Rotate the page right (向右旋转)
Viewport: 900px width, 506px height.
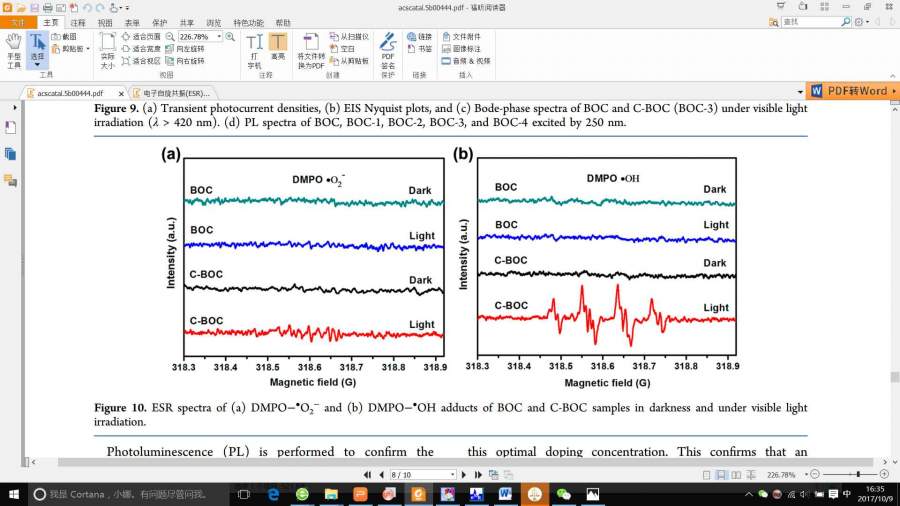(185, 61)
